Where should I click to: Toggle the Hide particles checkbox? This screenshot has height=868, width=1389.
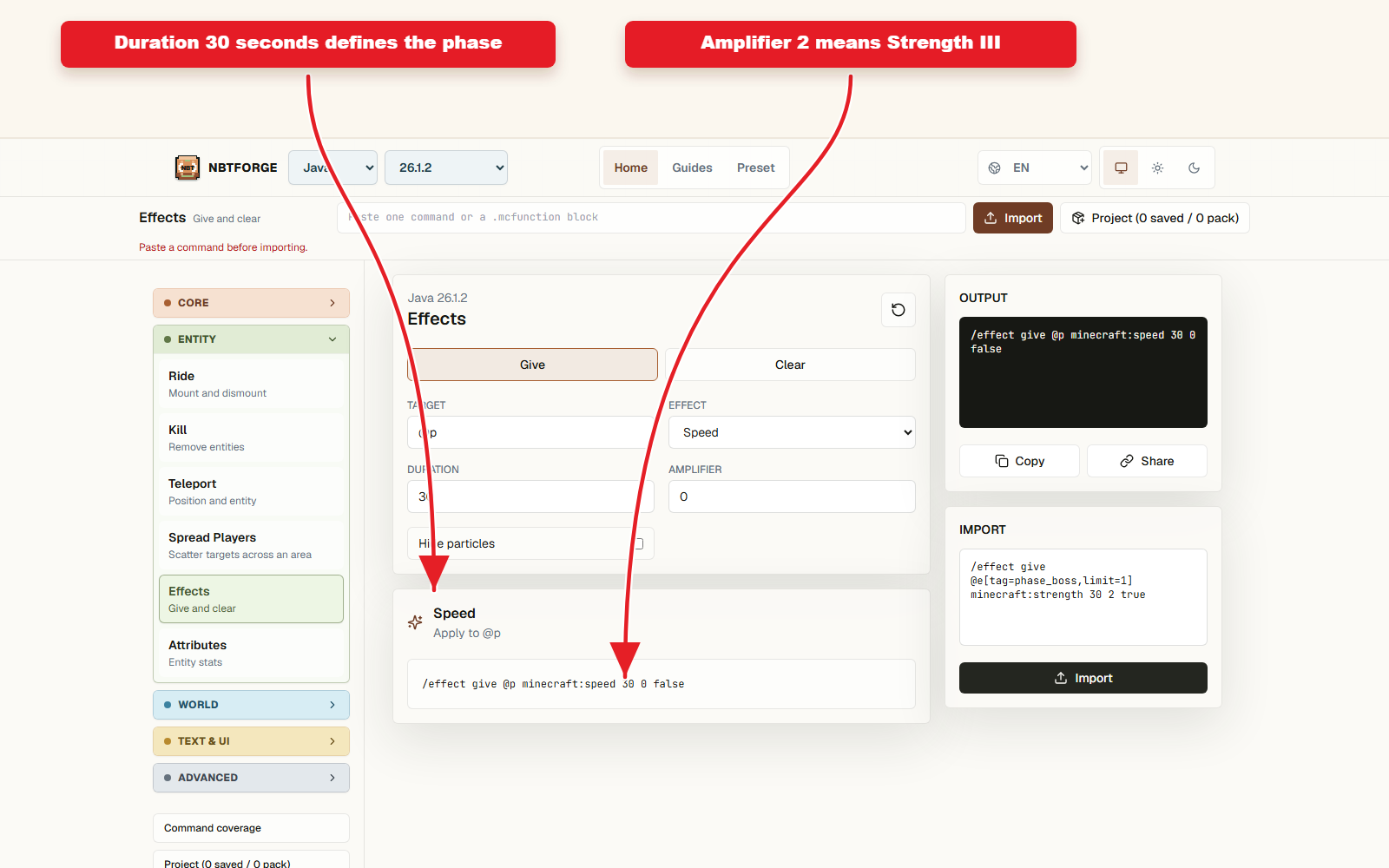638,543
